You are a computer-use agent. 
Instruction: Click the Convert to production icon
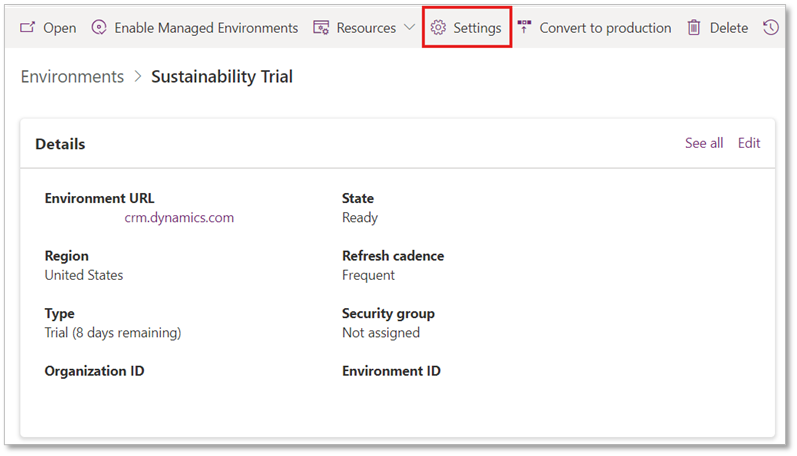coord(525,26)
